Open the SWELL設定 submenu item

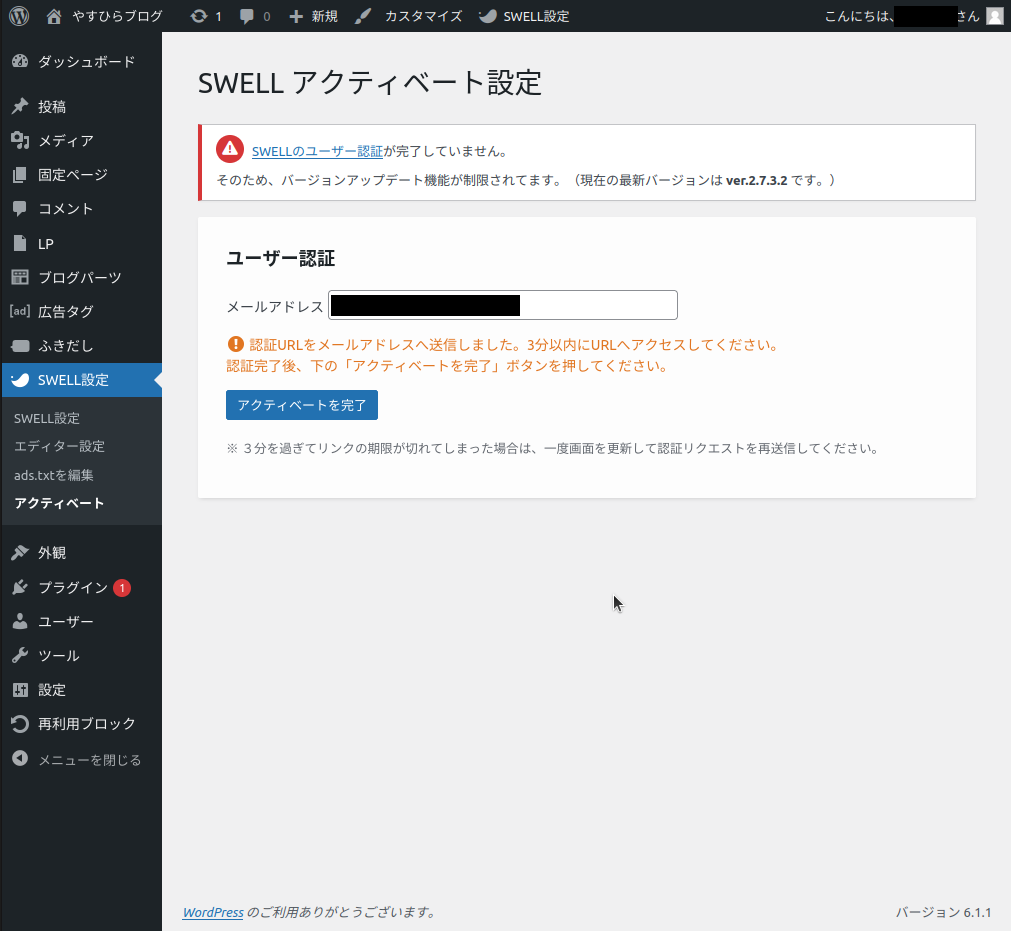(47, 418)
